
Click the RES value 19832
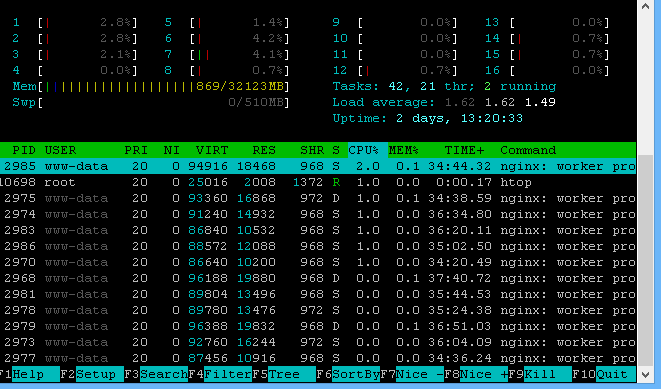click(x=256, y=327)
